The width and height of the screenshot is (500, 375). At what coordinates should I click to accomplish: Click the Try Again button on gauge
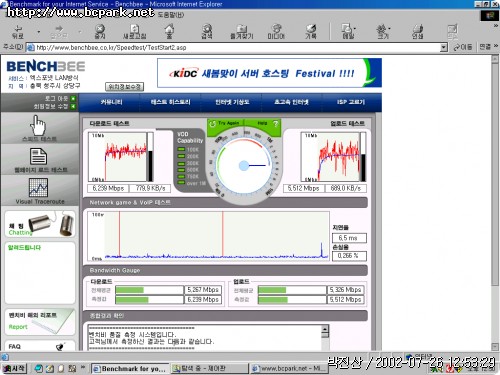[224, 124]
